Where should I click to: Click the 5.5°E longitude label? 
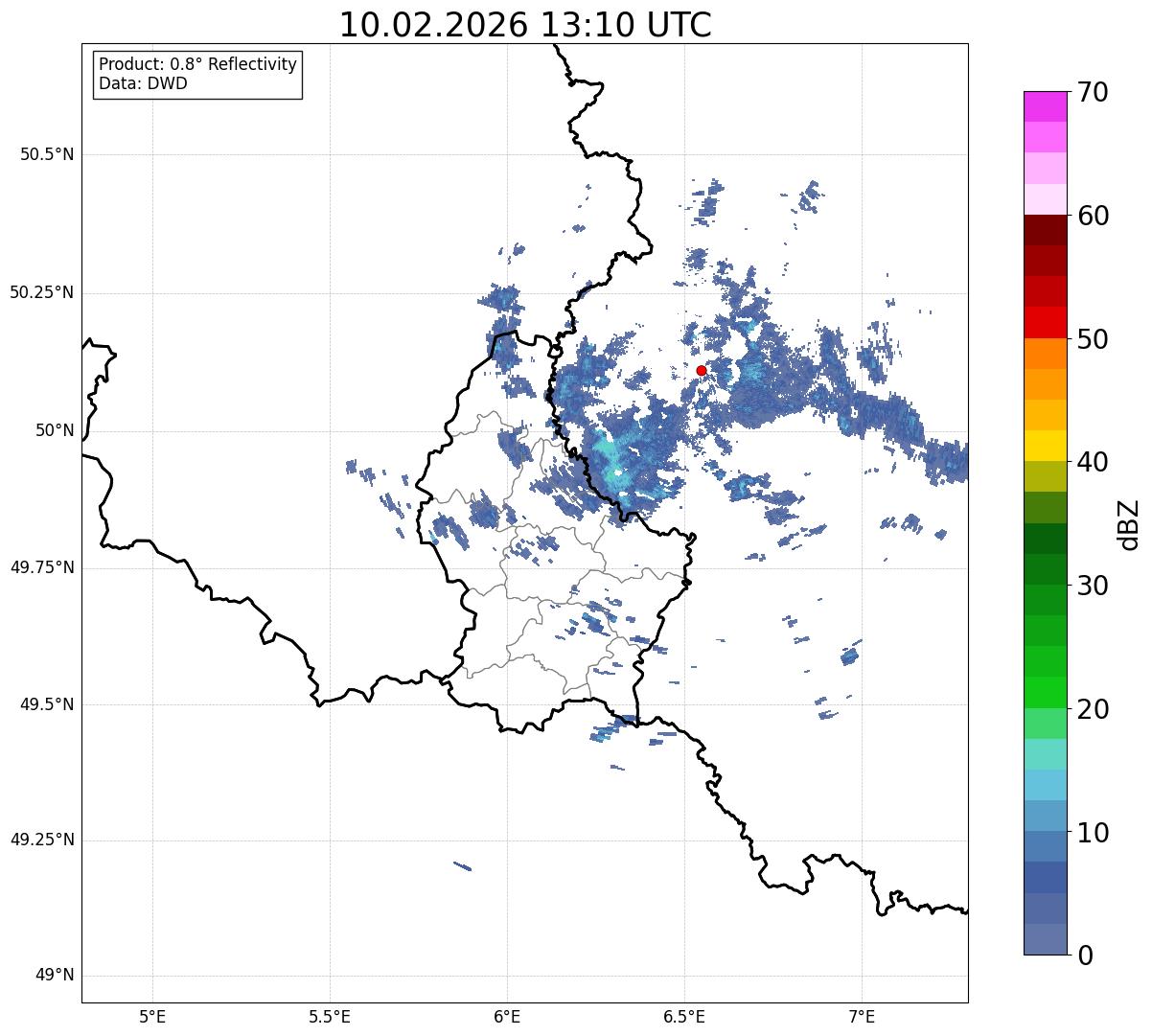(330, 1016)
